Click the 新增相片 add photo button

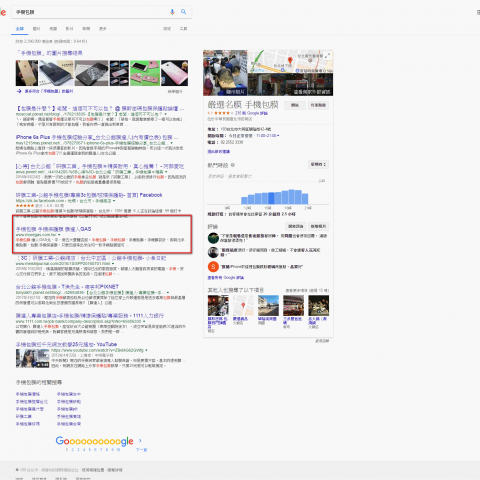click(318, 226)
